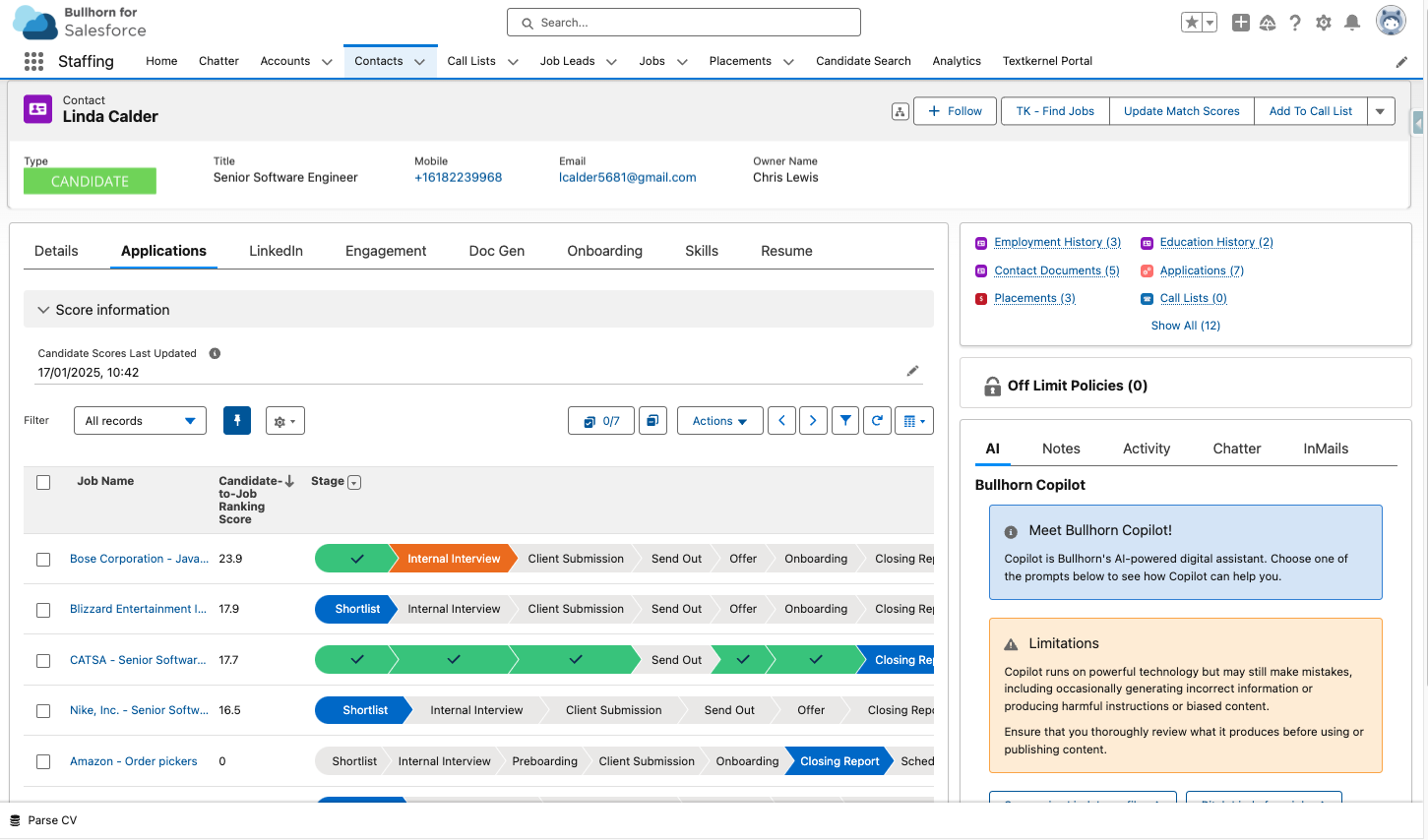Check the Amazon Order pickers row checkbox
Image resolution: width=1428 pixels, height=840 pixels.
43,761
